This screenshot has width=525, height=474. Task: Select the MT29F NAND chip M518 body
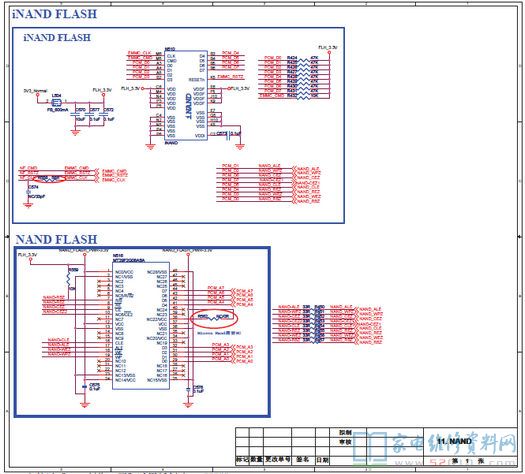[141, 326]
